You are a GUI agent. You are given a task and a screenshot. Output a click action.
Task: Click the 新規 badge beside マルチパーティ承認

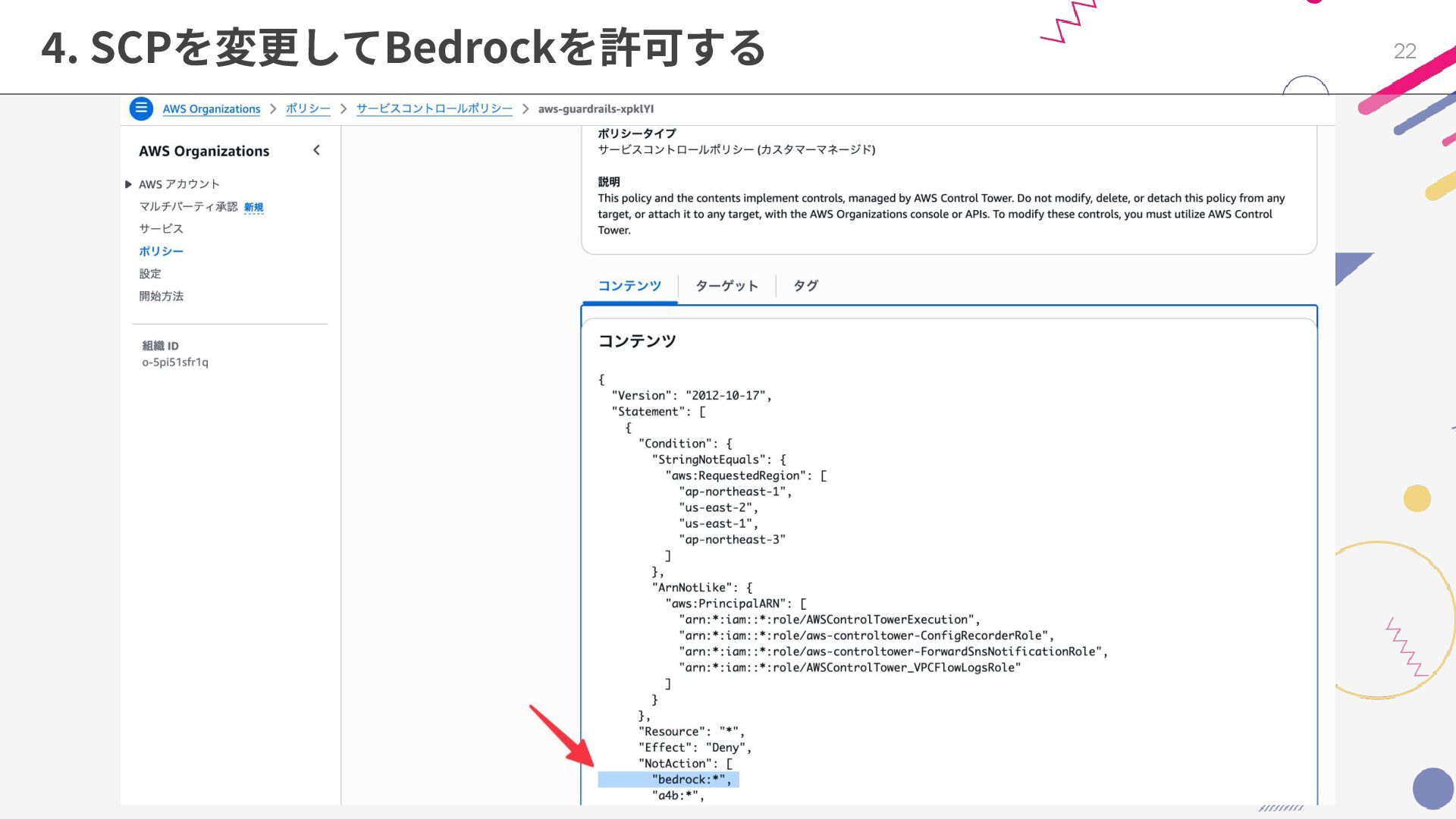[x=253, y=207]
